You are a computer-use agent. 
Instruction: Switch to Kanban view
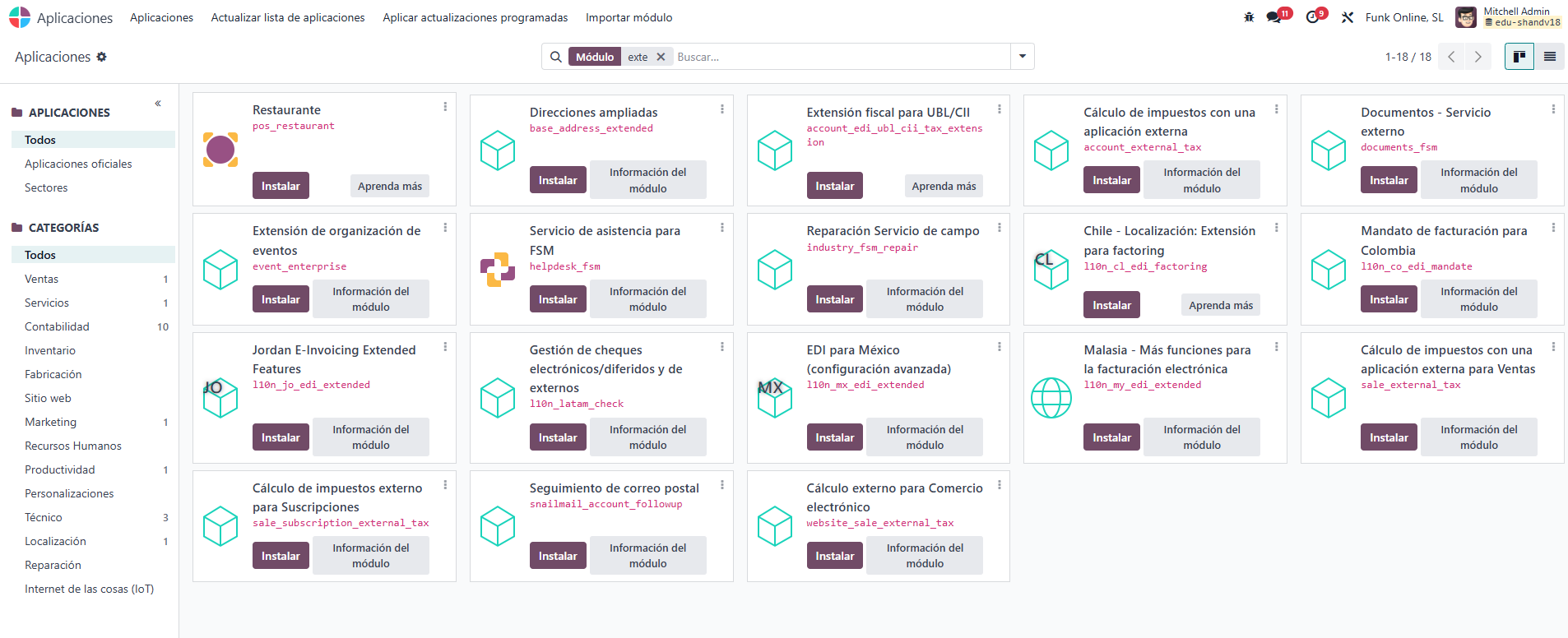1519,57
